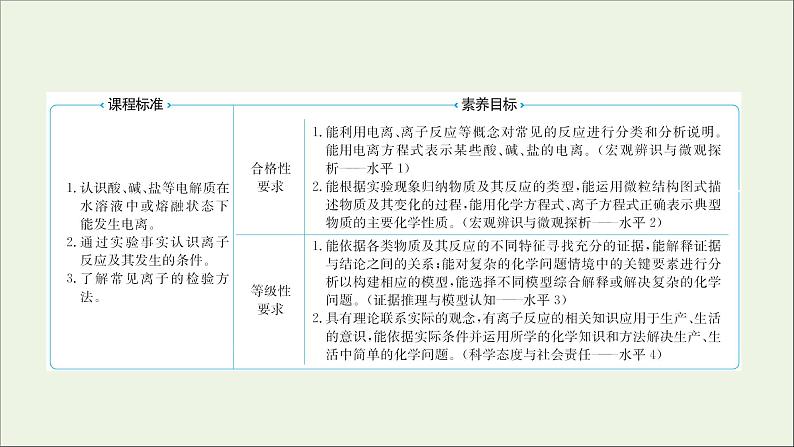Click line 活中简单的化学问题 科学态度与社会责任

(494, 354)
